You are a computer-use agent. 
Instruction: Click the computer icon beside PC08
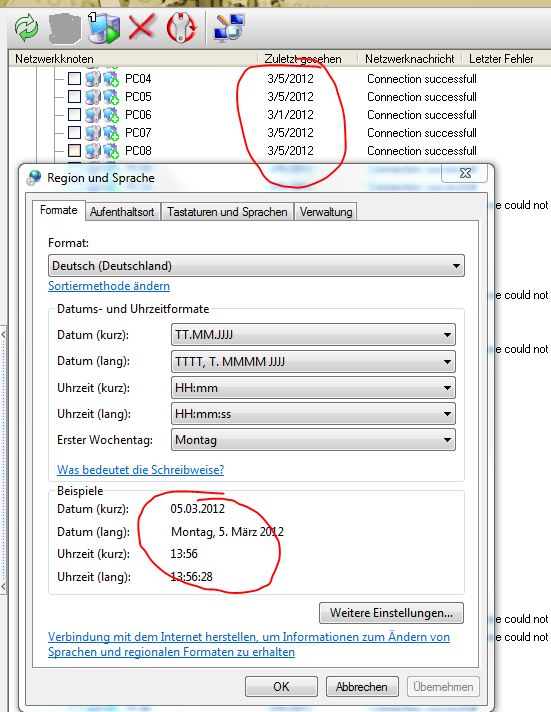coord(93,151)
